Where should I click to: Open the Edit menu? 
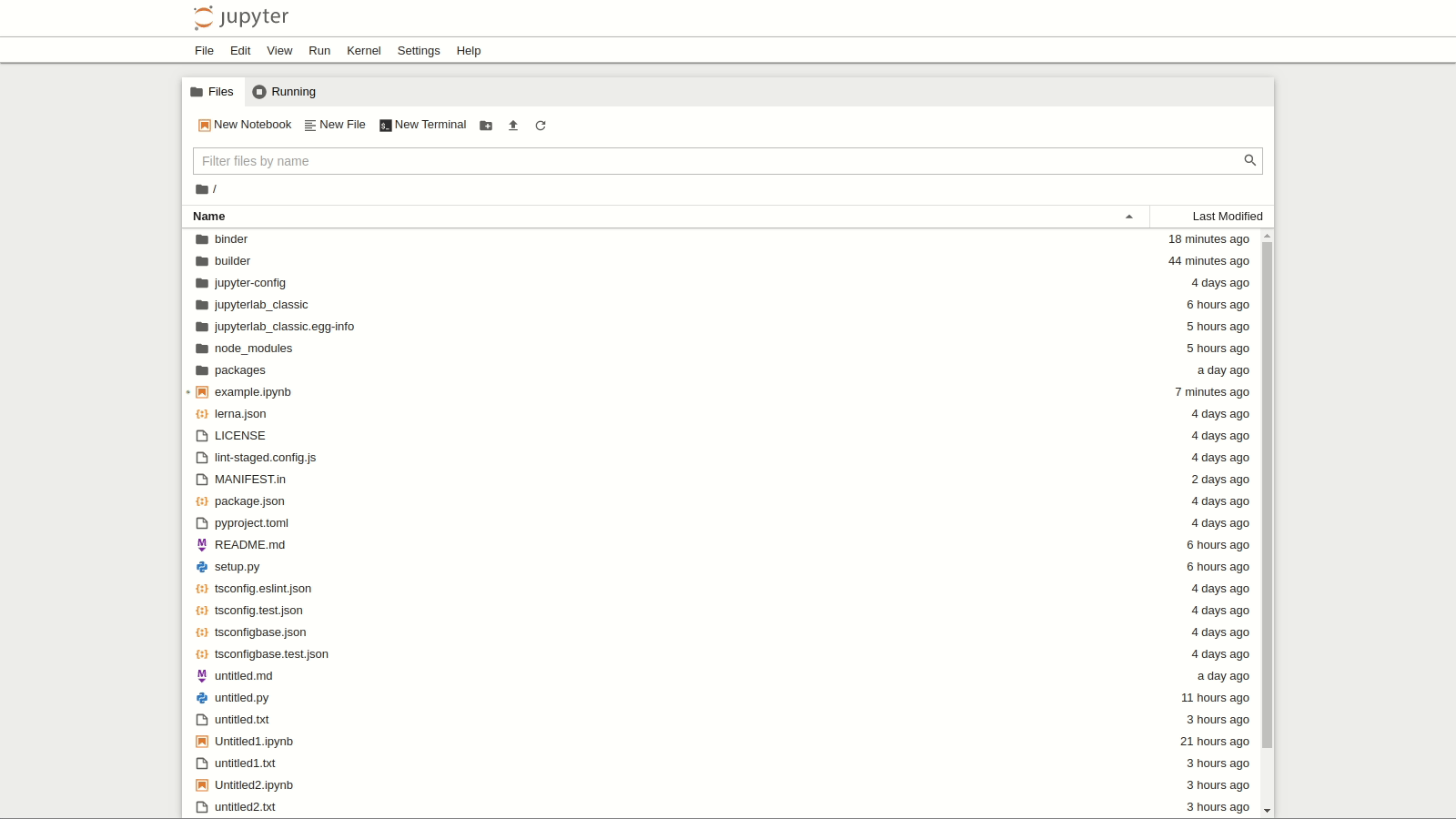240,51
